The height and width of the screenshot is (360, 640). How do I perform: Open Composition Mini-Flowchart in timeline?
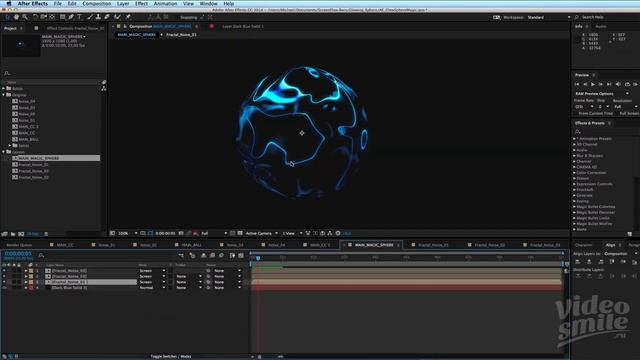[x=181, y=255]
